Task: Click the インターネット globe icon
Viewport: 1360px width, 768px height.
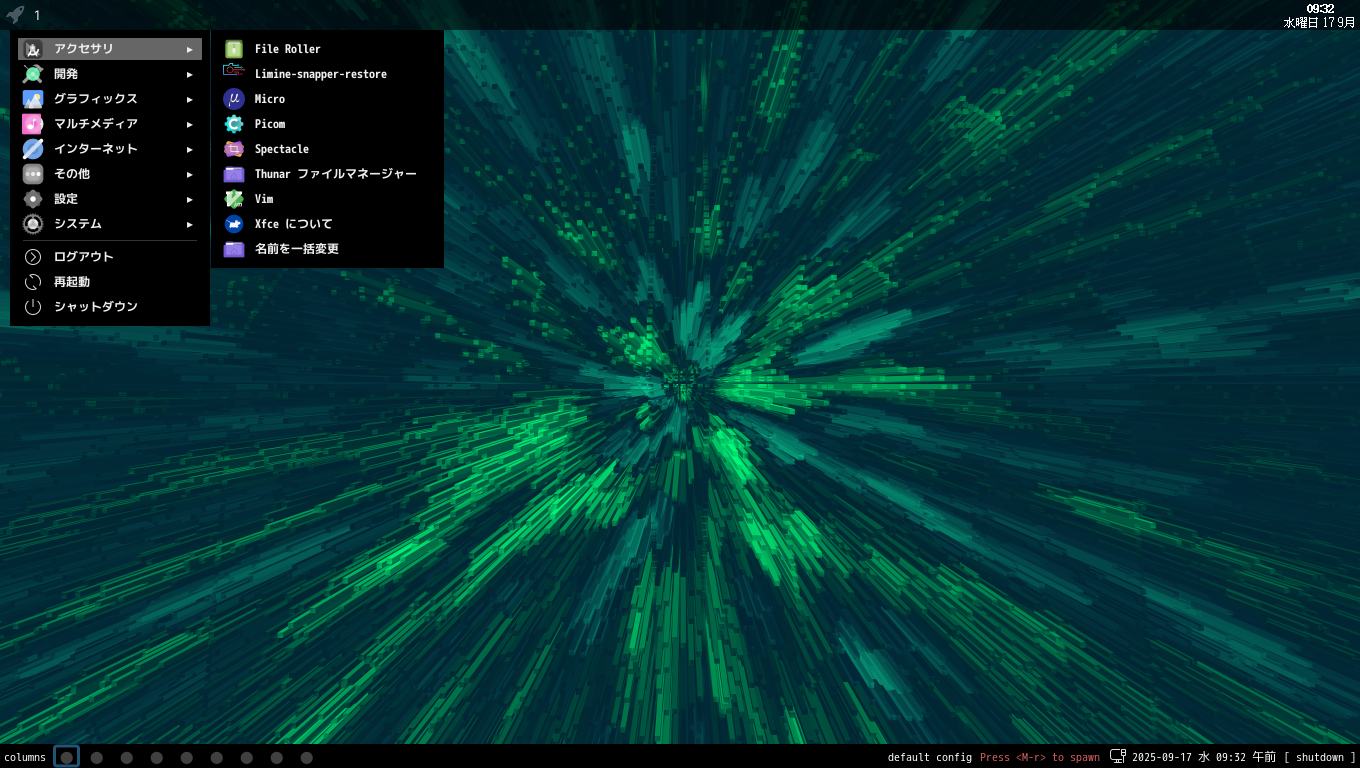Action: [33, 149]
